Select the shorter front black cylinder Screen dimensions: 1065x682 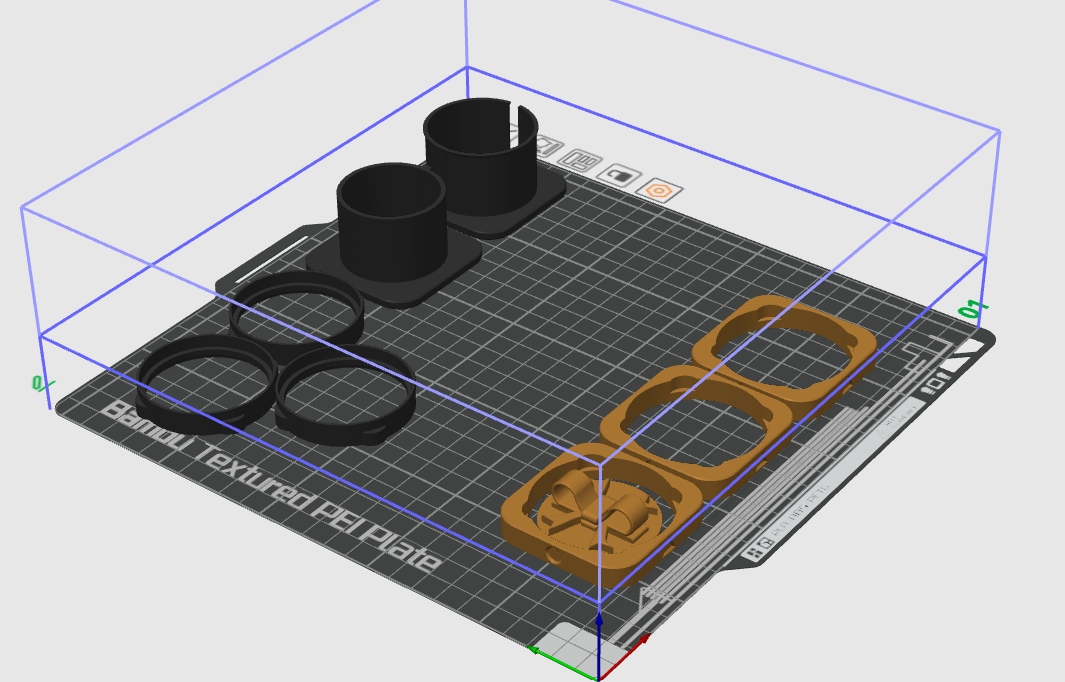pos(391,225)
